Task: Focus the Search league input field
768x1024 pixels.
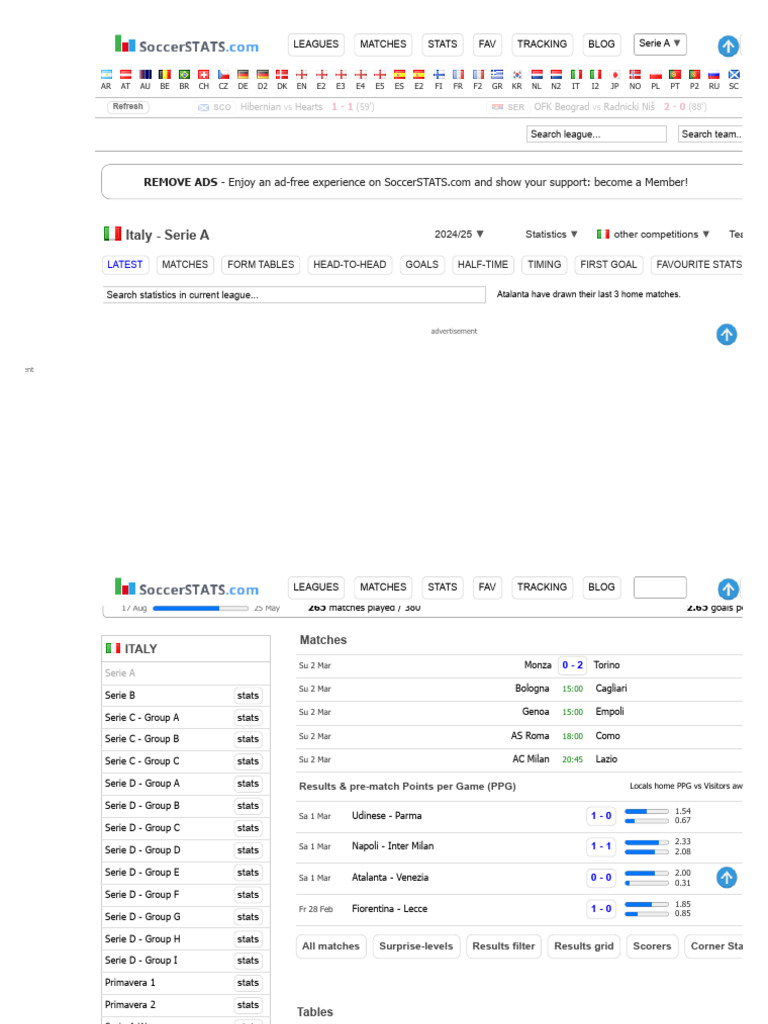Action: (x=596, y=134)
